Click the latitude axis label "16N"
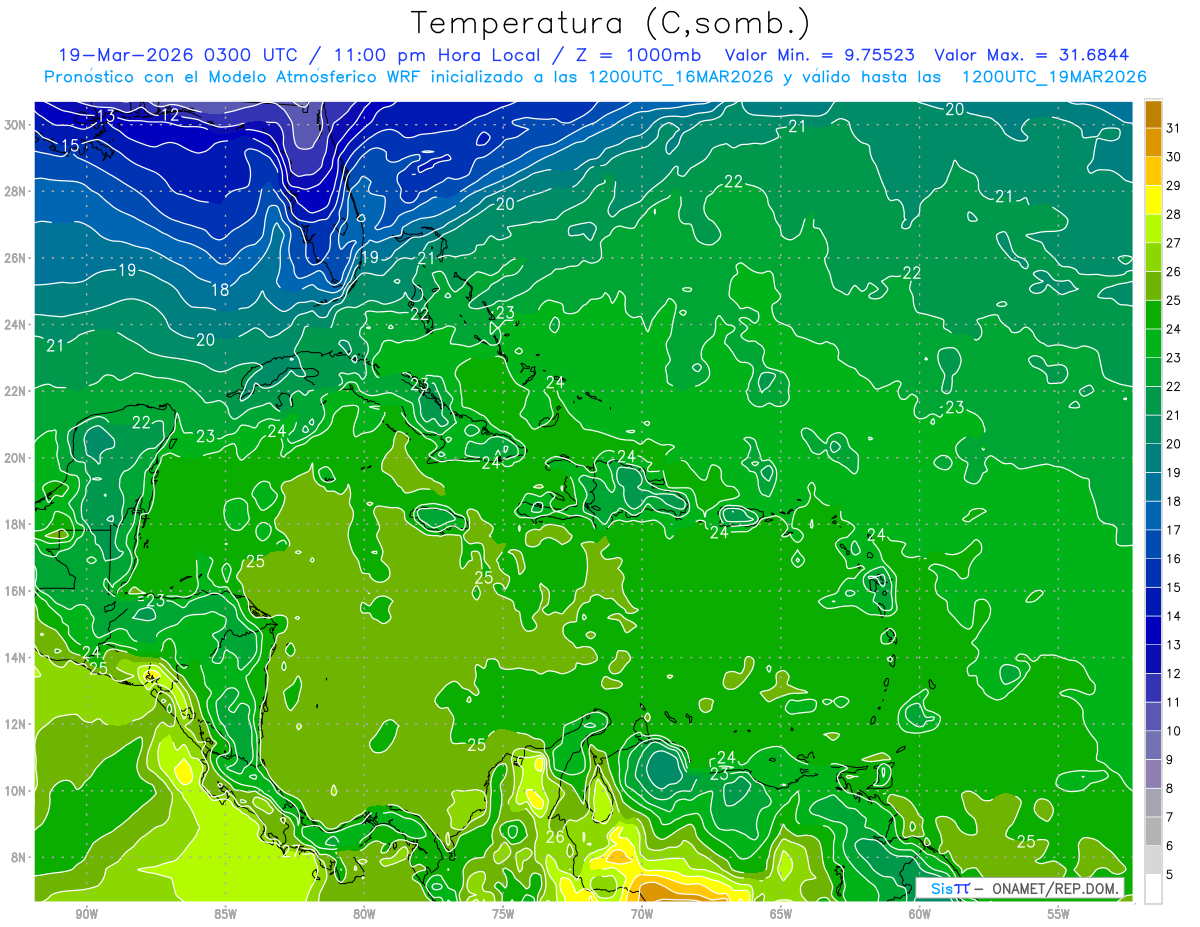This screenshot has height=927, width=1200. 15,591
